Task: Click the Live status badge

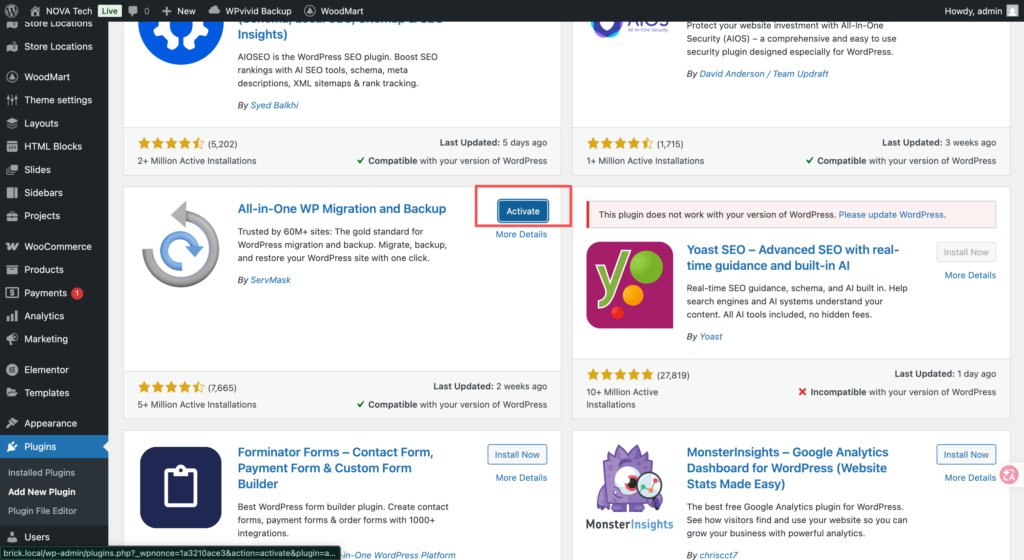Action: (x=109, y=10)
